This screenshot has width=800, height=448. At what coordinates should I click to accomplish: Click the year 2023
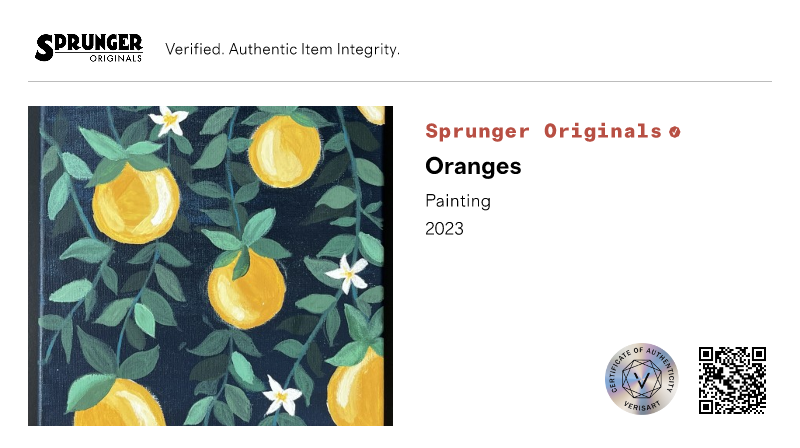coord(445,229)
